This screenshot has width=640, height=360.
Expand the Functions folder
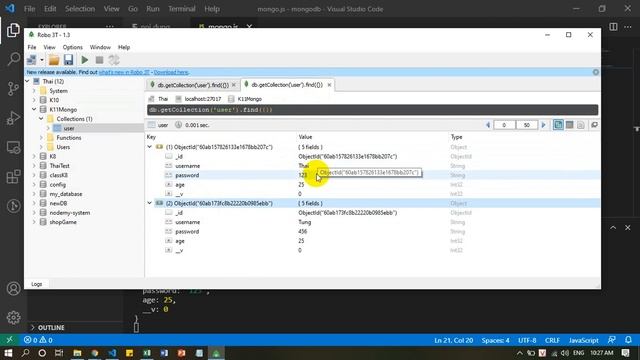point(41,138)
